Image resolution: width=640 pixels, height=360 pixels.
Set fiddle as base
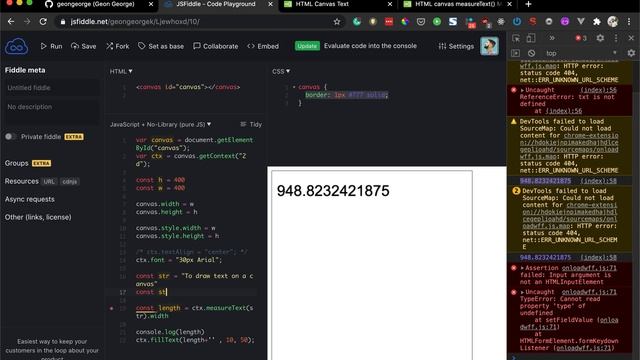161,46
